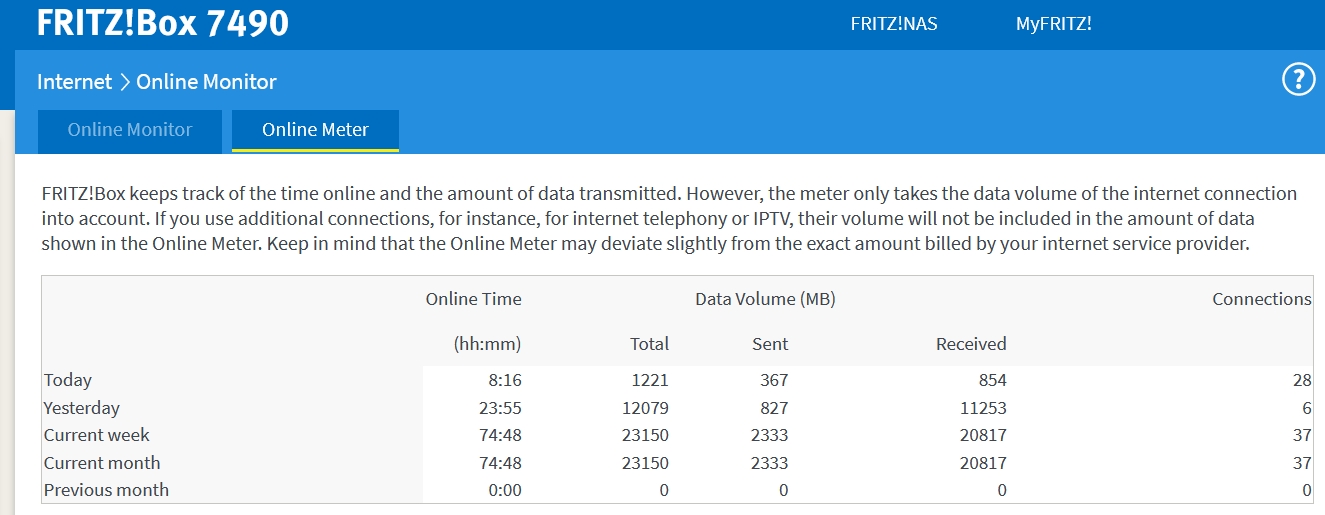Image resolution: width=1325 pixels, height=515 pixels.
Task: Select the Online Meter tab
Action: [315, 130]
